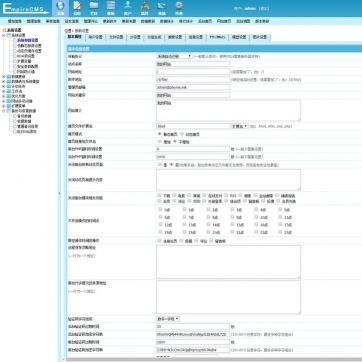This screenshot has width=362, height=362.
Task: Switch to the 用户设置 tab
Action: 96,37
